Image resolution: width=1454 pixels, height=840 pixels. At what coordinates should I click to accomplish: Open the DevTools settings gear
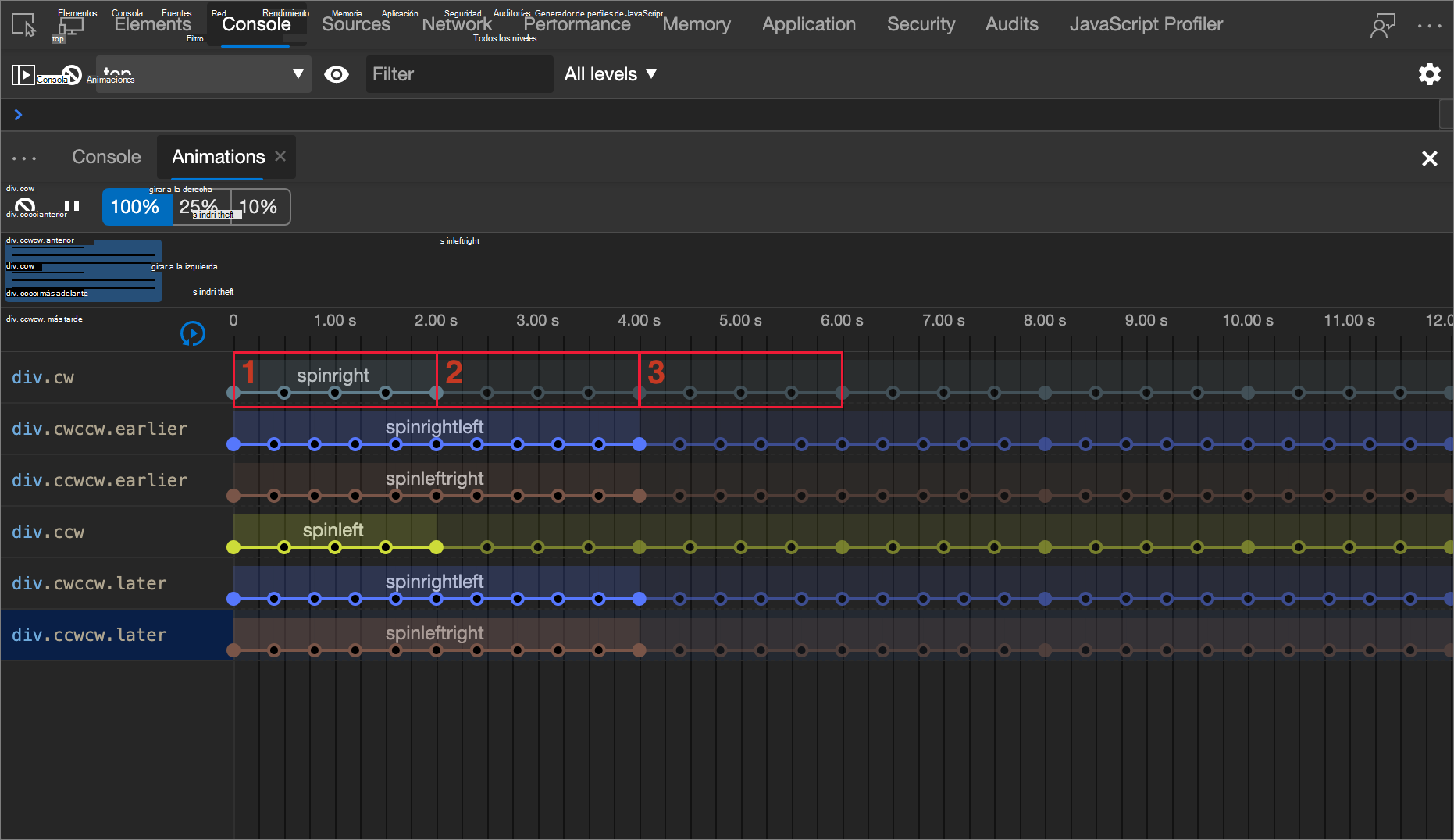click(x=1429, y=74)
